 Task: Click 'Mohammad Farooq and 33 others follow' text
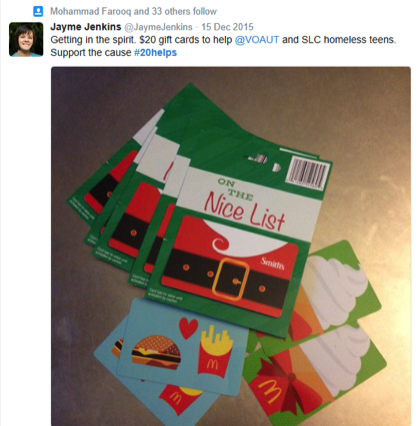point(133,12)
